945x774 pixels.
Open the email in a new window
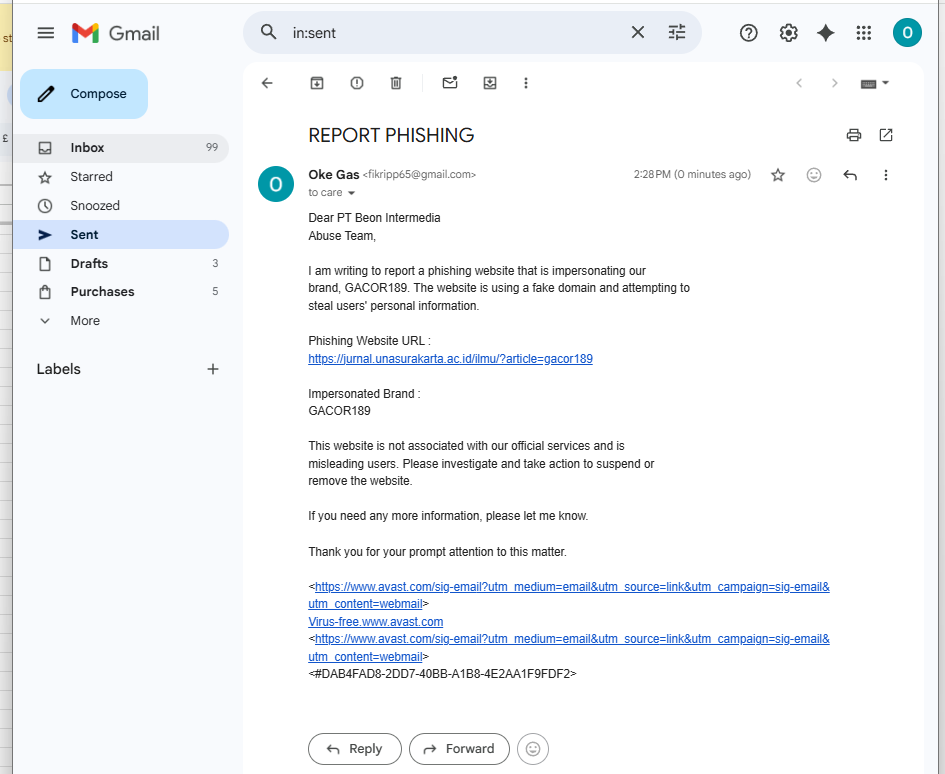tap(886, 135)
